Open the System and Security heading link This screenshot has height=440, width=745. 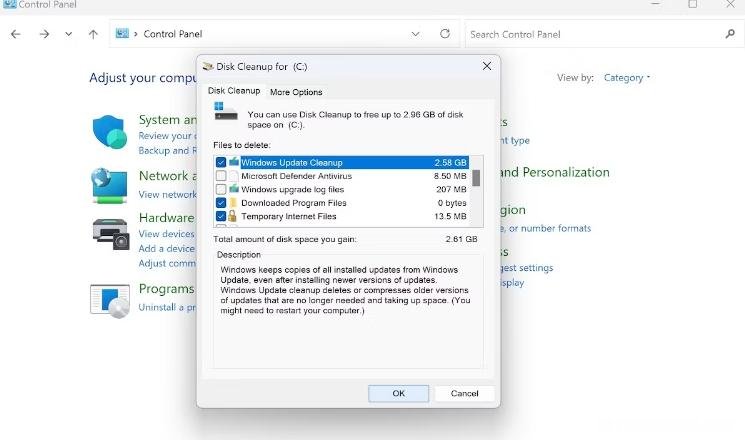point(167,120)
